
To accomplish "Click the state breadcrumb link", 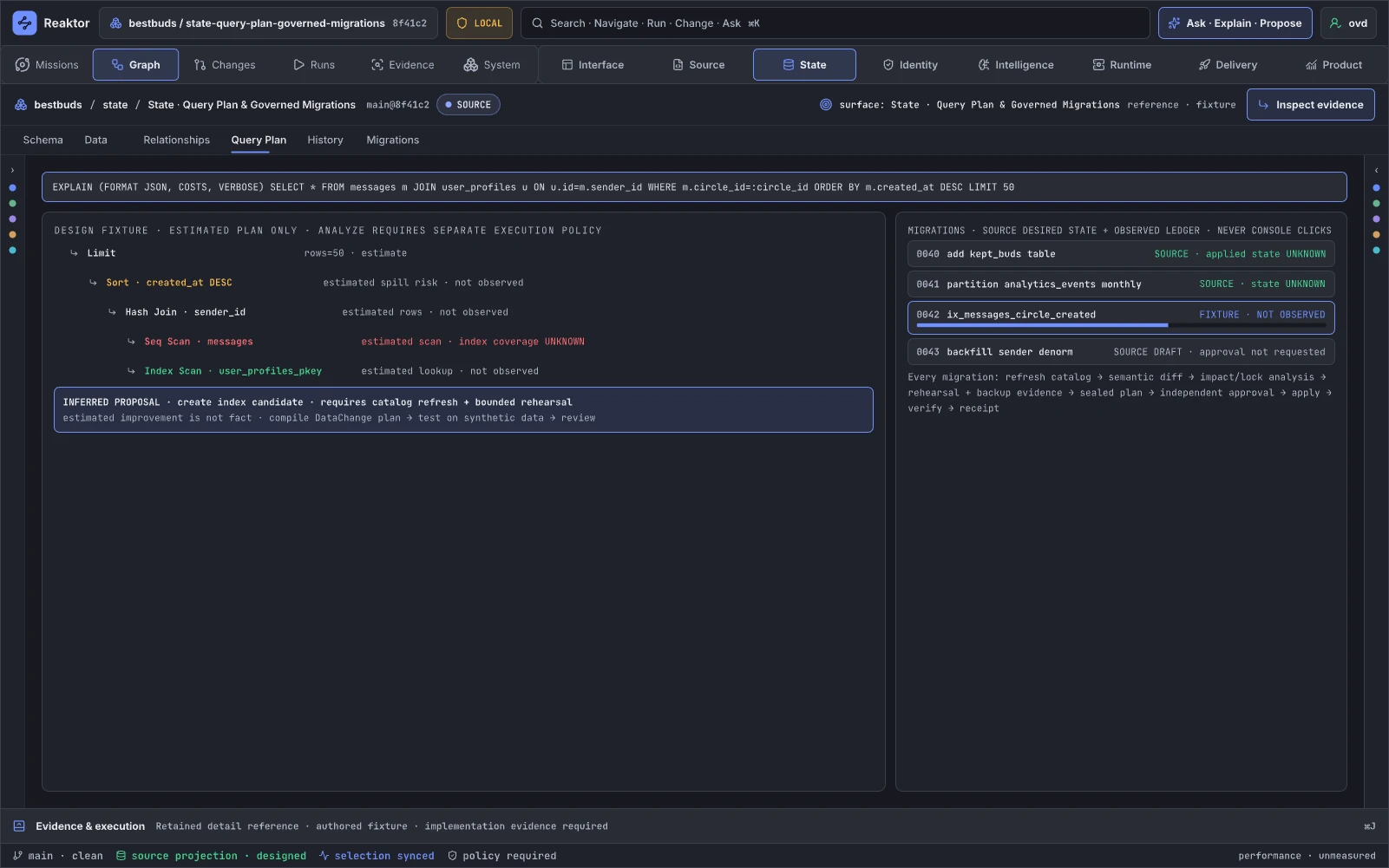I will click(x=115, y=105).
